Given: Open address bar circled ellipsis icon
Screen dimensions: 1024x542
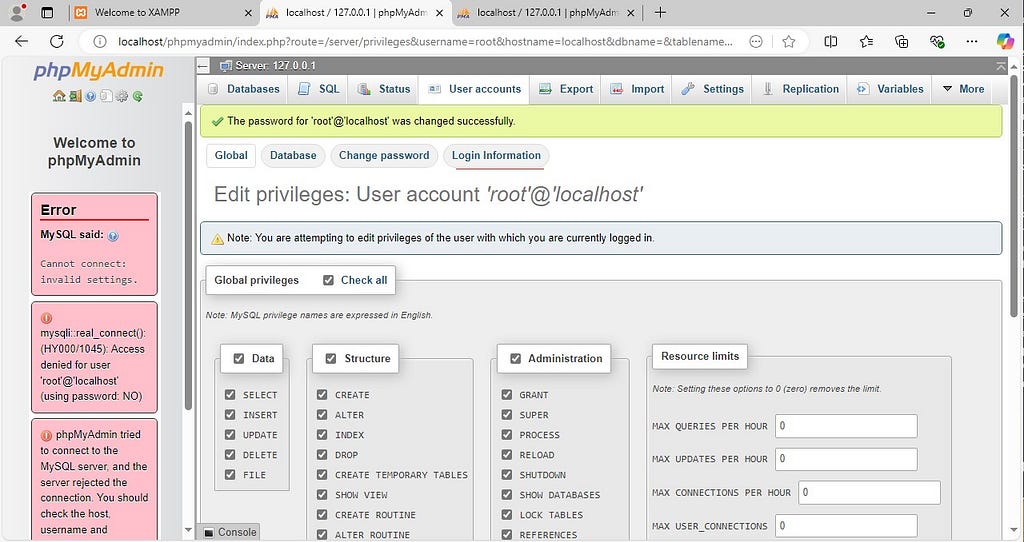Looking at the screenshot, I should point(756,42).
